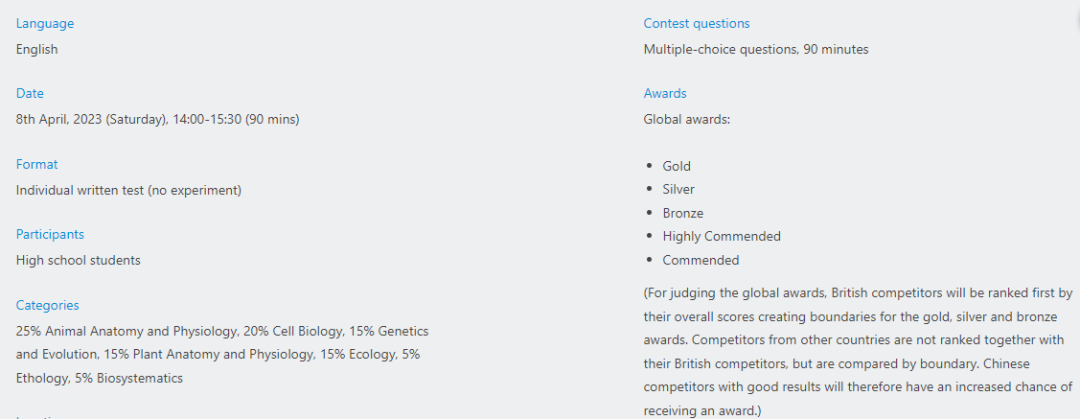This screenshot has height=419, width=1080.
Task: Click the Language heading
Action: [45, 23]
